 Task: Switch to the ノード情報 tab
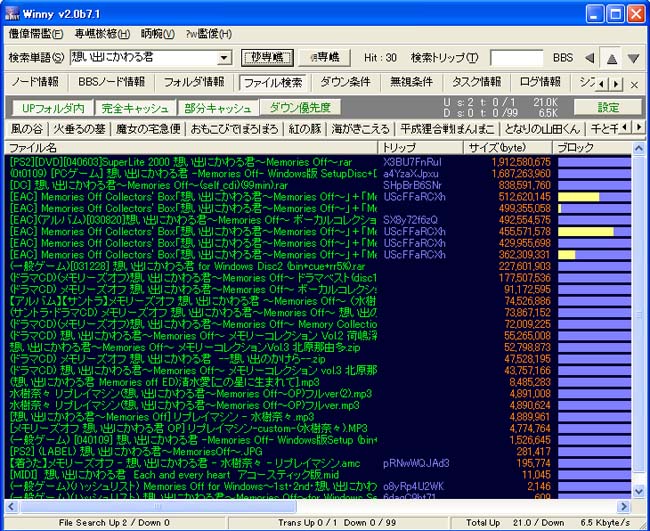[36, 82]
